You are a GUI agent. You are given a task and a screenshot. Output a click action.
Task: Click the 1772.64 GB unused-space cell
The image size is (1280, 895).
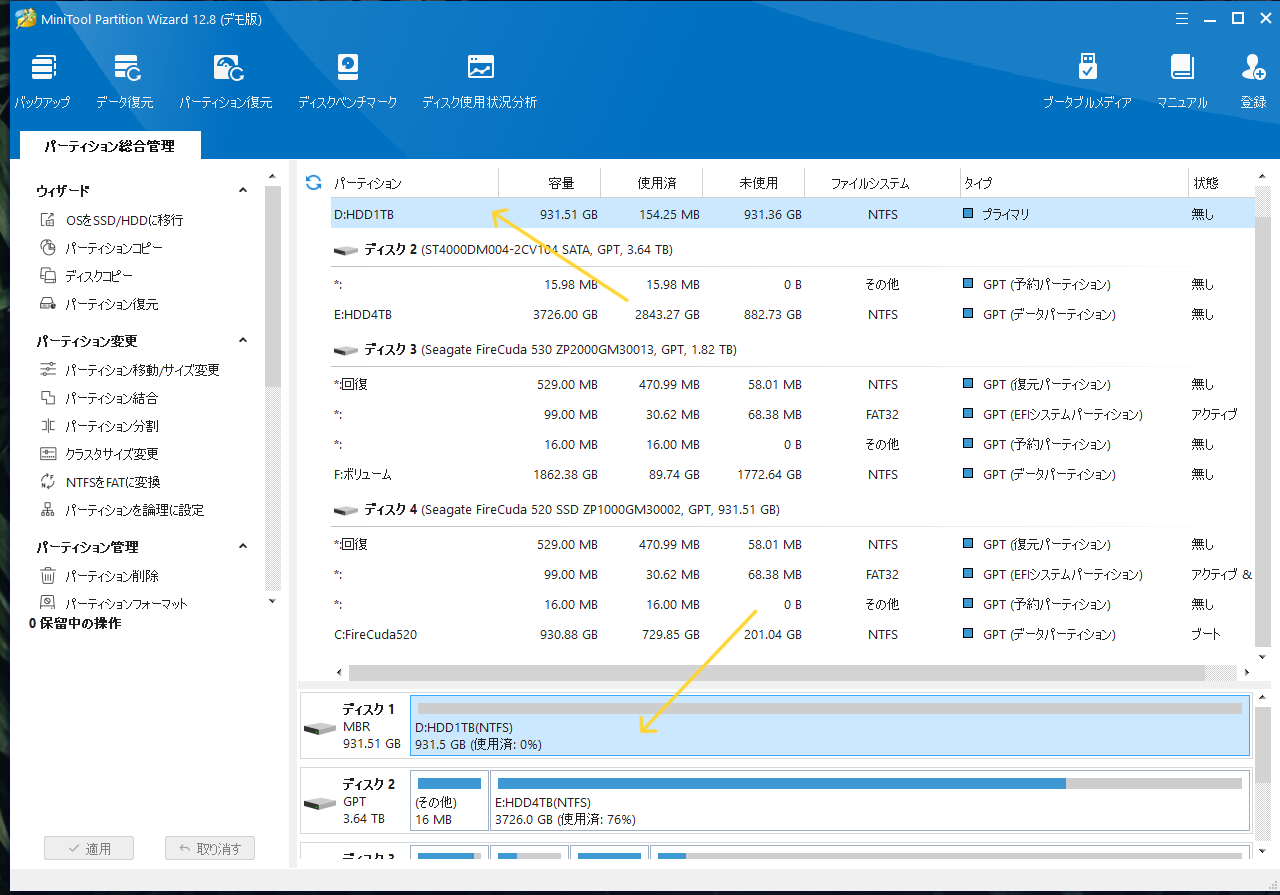coord(769,474)
